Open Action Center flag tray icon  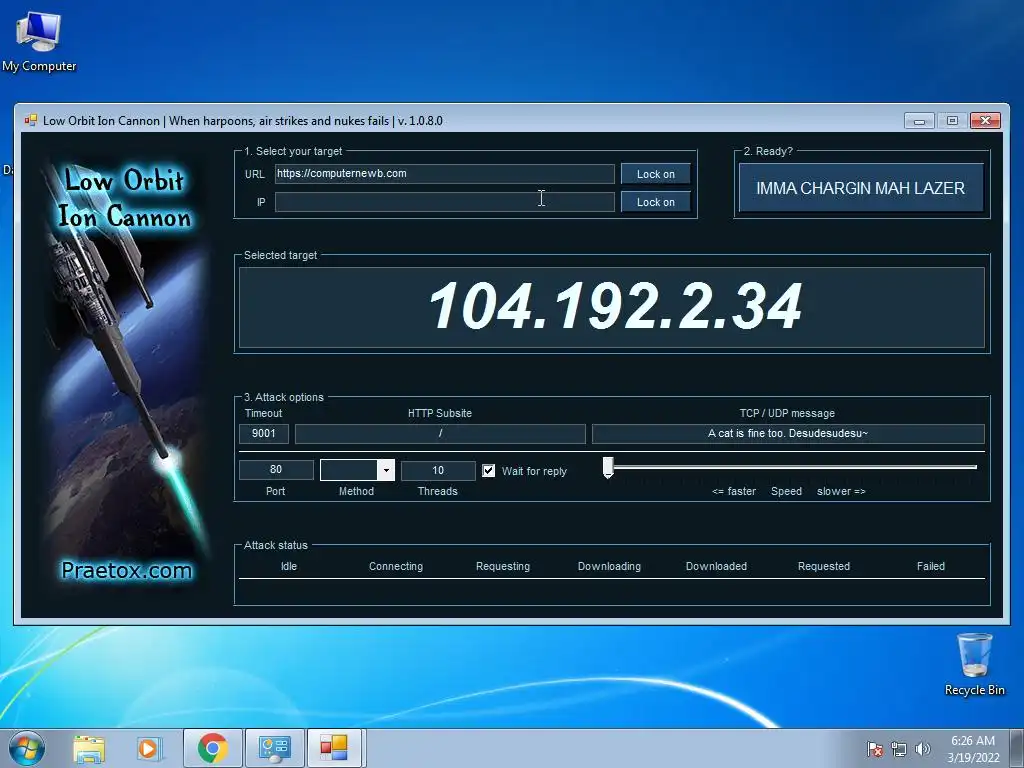point(874,749)
